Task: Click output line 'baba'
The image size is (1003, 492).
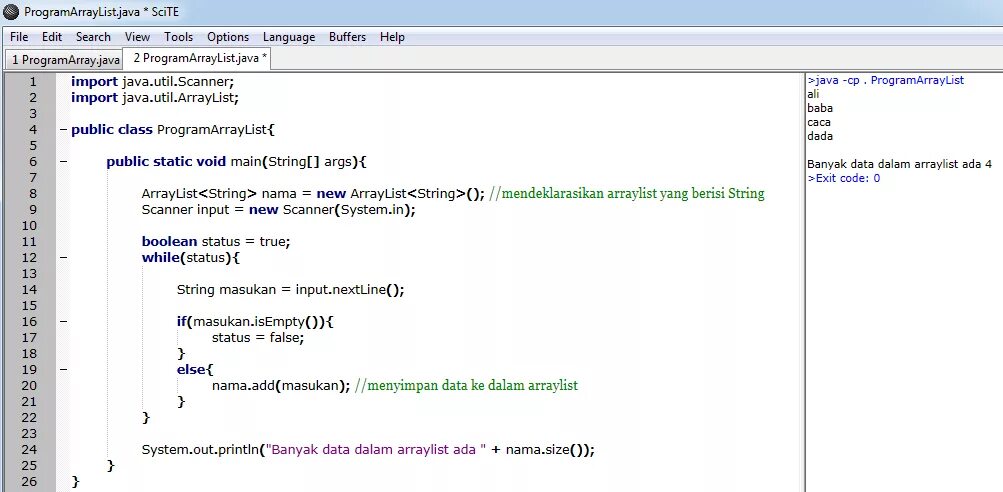Action: pyautogui.click(x=820, y=108)
